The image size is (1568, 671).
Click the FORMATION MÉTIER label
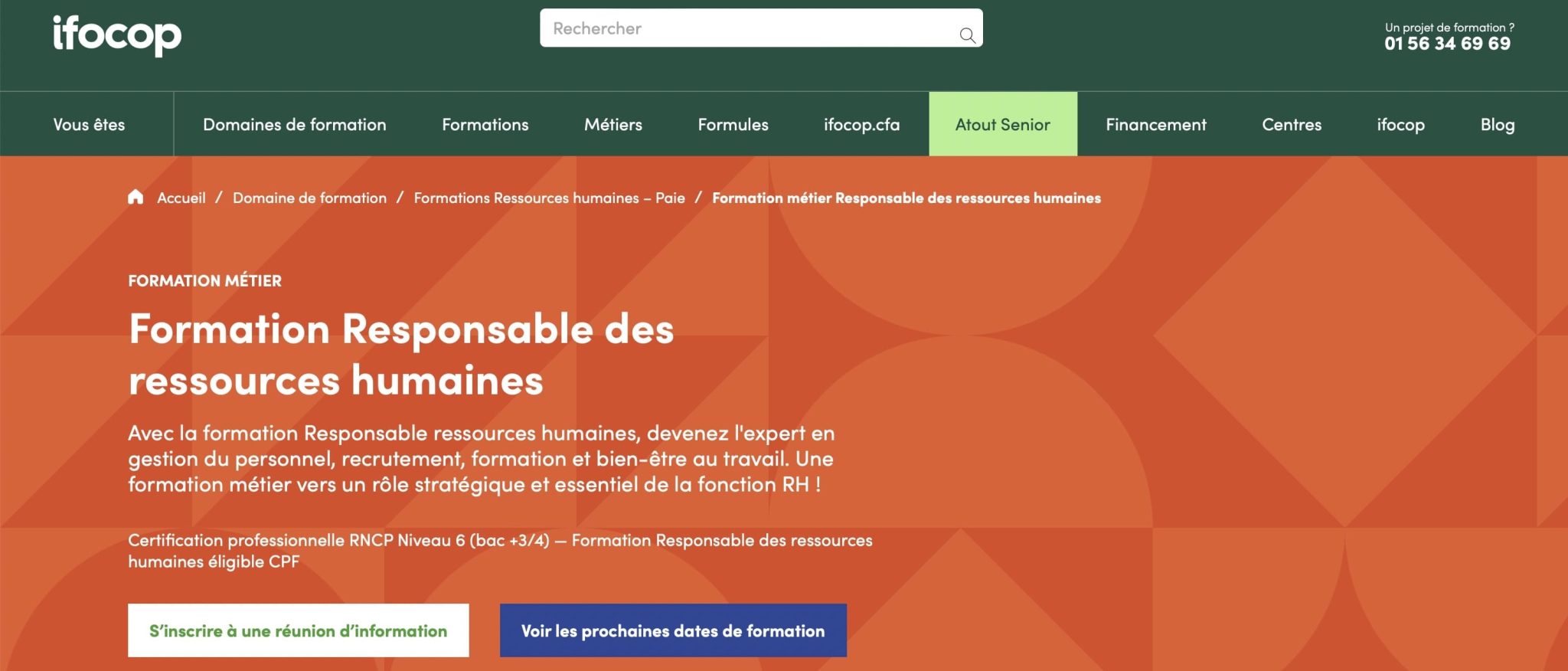tap(205, 280)
